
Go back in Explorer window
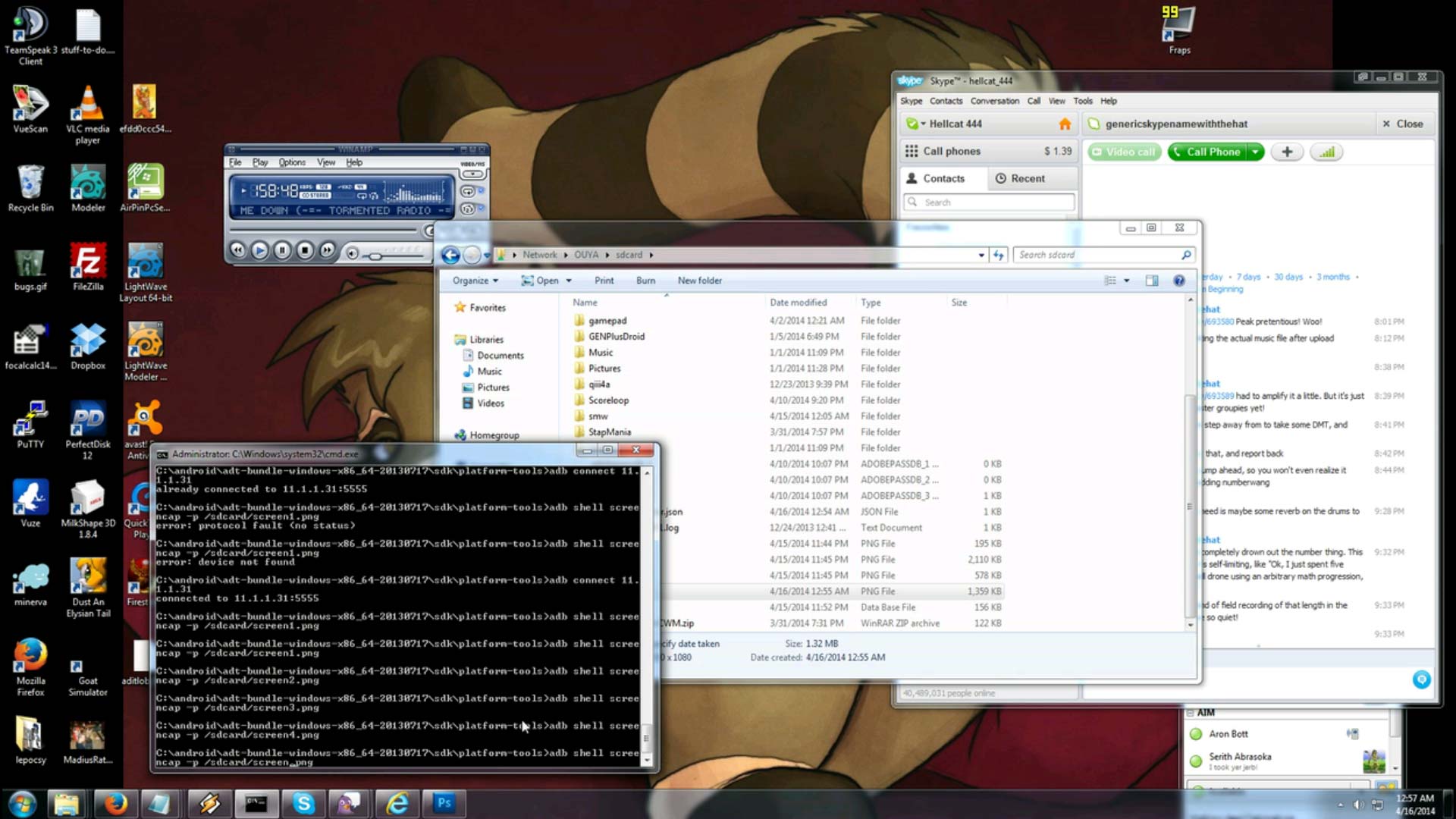point(450,256)
